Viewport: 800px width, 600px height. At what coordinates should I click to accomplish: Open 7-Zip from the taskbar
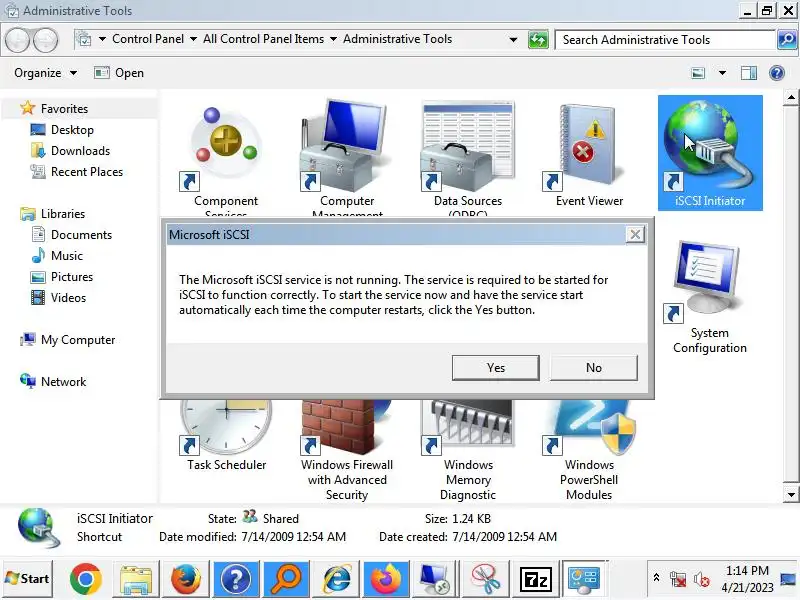[536, 579]
